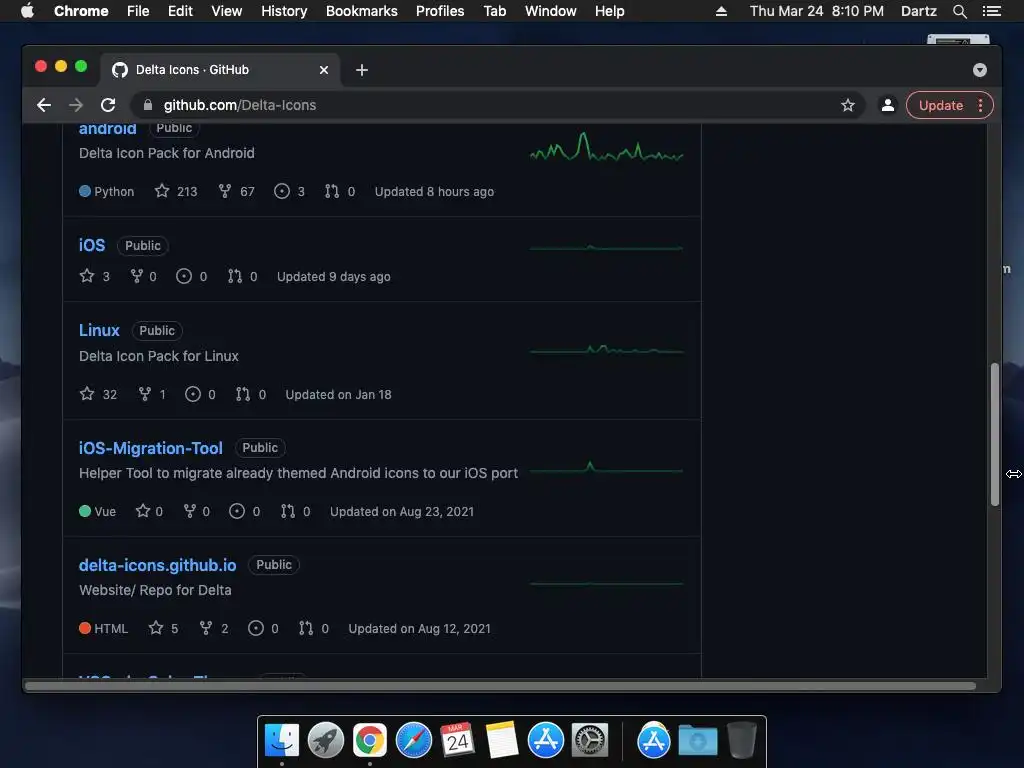Click the horizontal scrollbar at window bottom
1024x768 pixels.
[x=500, y=686]
